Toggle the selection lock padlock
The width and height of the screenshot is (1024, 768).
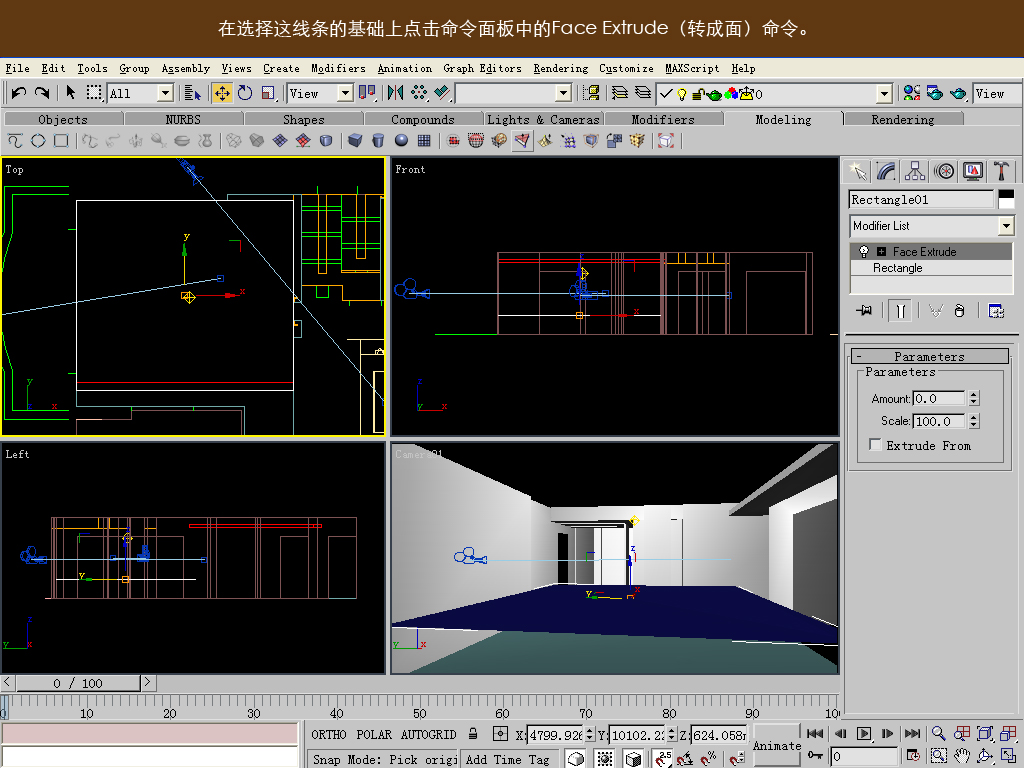tap(473, 734)
